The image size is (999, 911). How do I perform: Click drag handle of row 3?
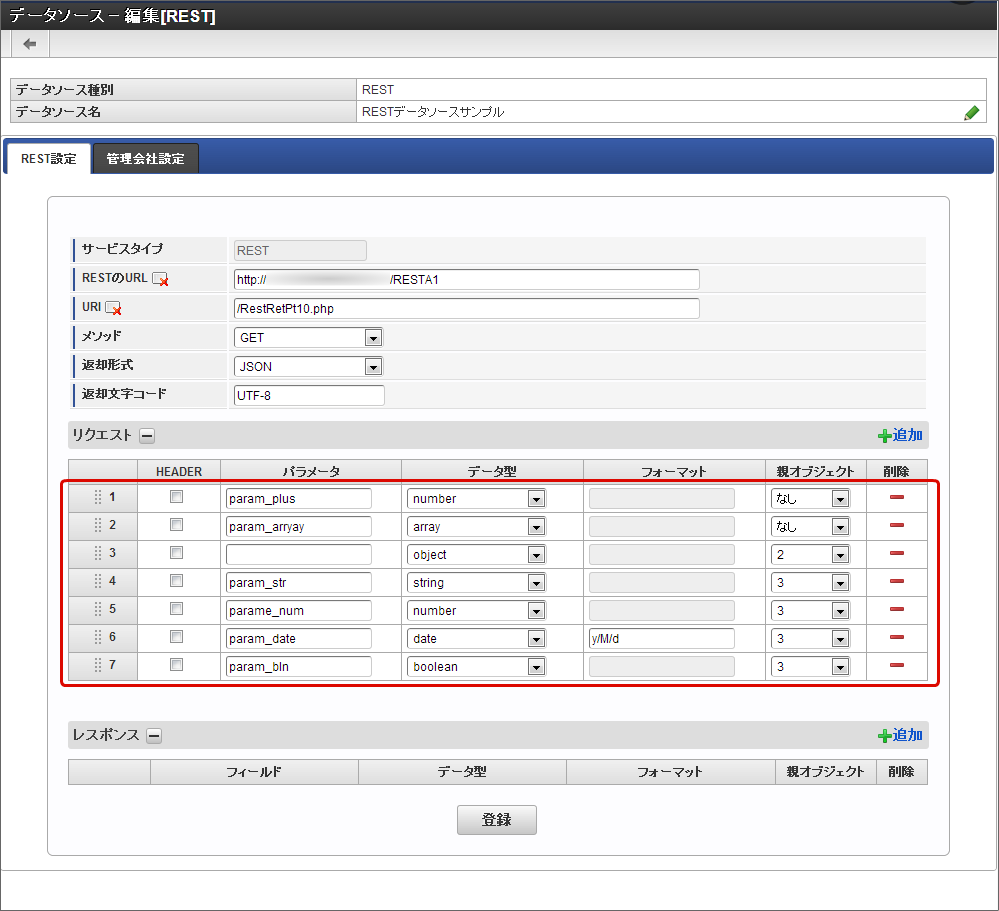click(98, 553)
